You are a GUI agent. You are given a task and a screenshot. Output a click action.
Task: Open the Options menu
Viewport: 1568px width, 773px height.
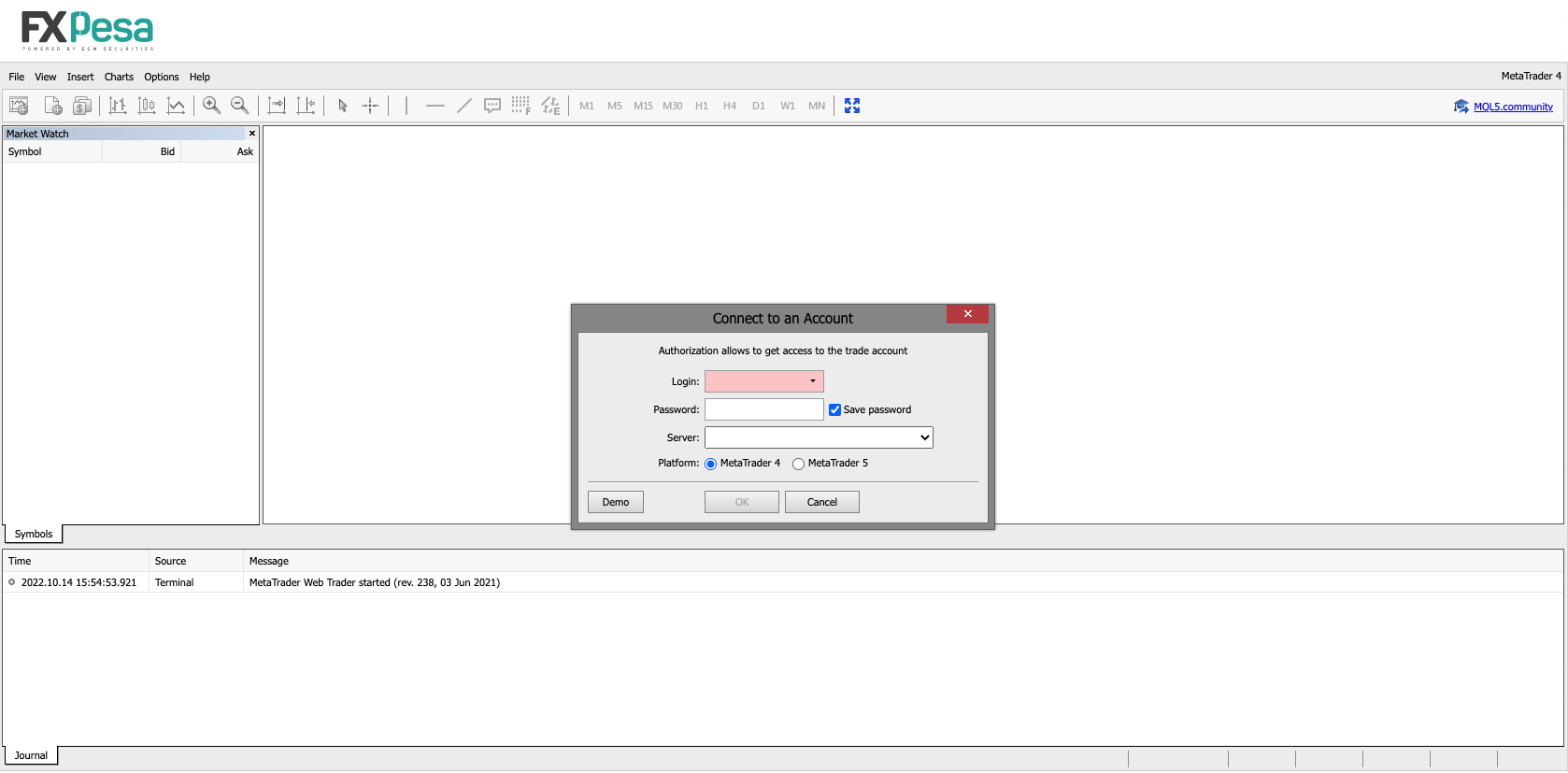coord(162,77)
